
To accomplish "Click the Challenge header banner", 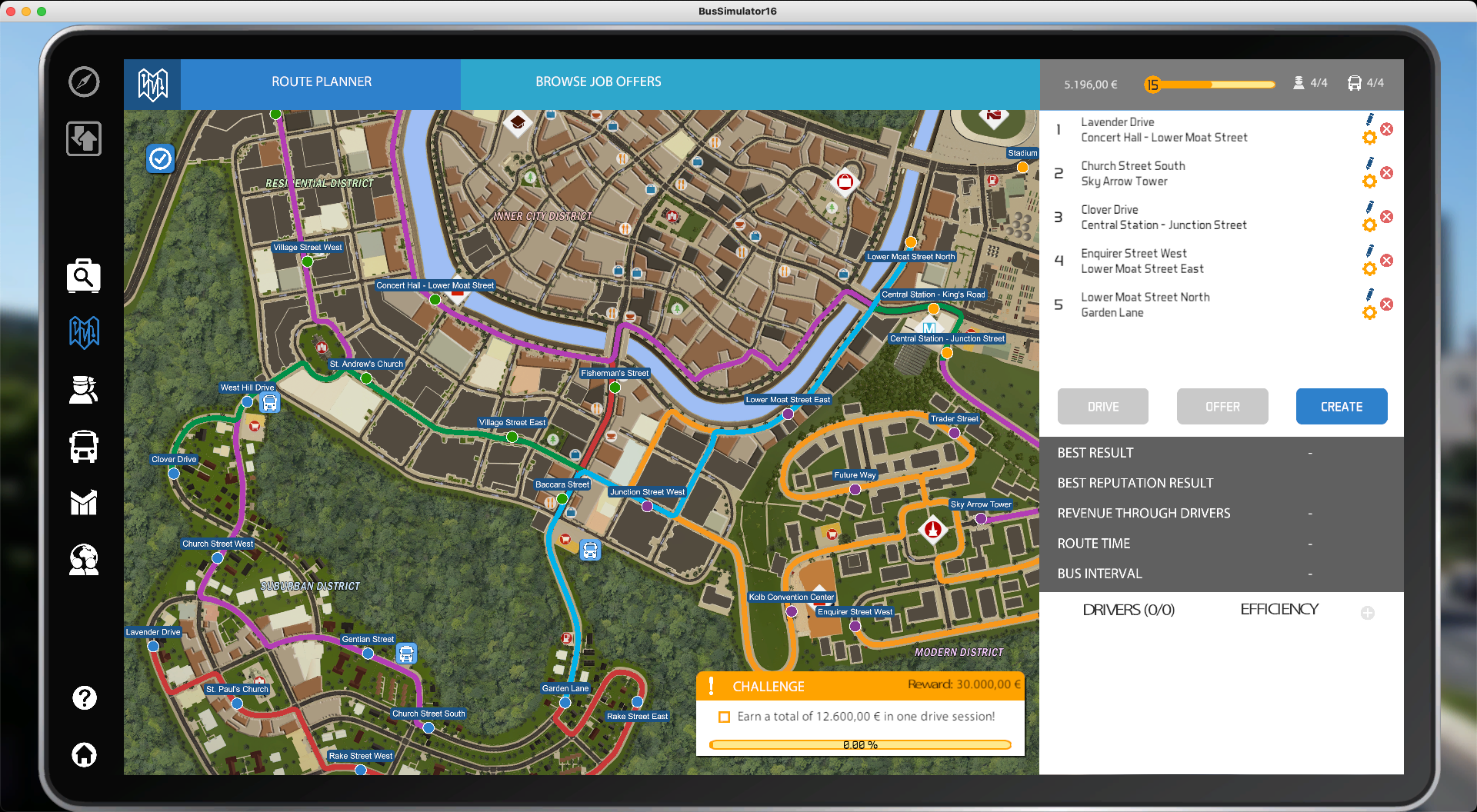I will click(860, 686).
